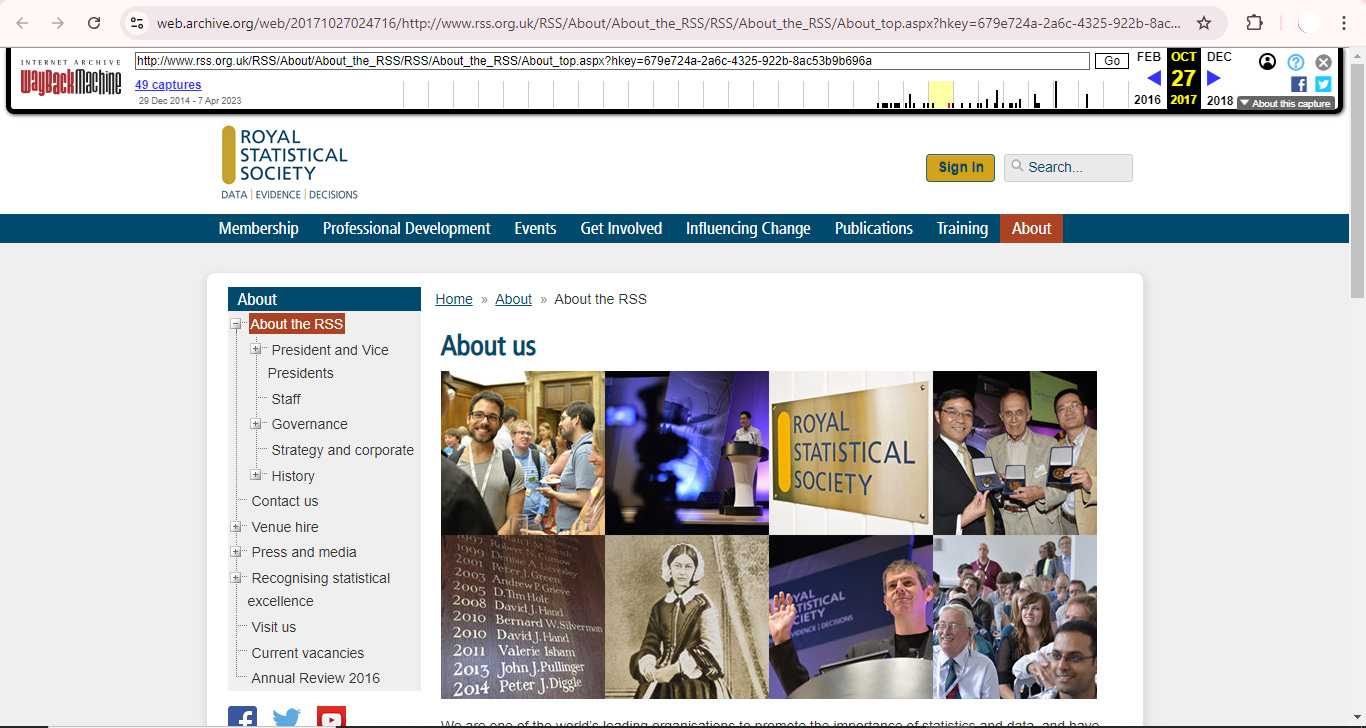Open Contact us in the sidebar

[285, 501]
